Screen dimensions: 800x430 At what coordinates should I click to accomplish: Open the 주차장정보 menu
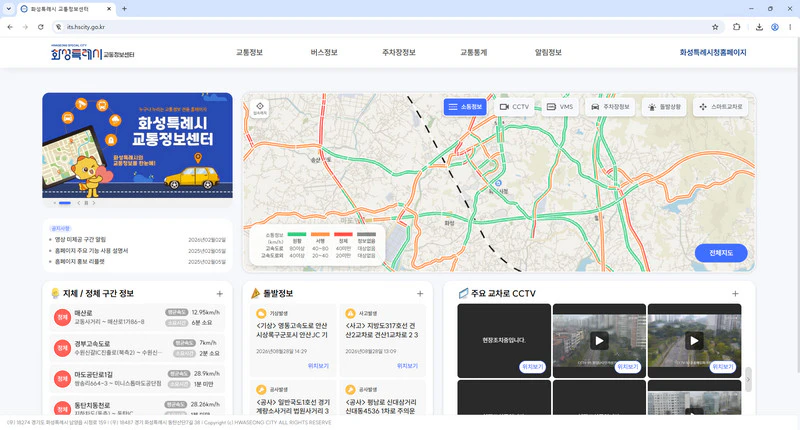click(399, 52)
